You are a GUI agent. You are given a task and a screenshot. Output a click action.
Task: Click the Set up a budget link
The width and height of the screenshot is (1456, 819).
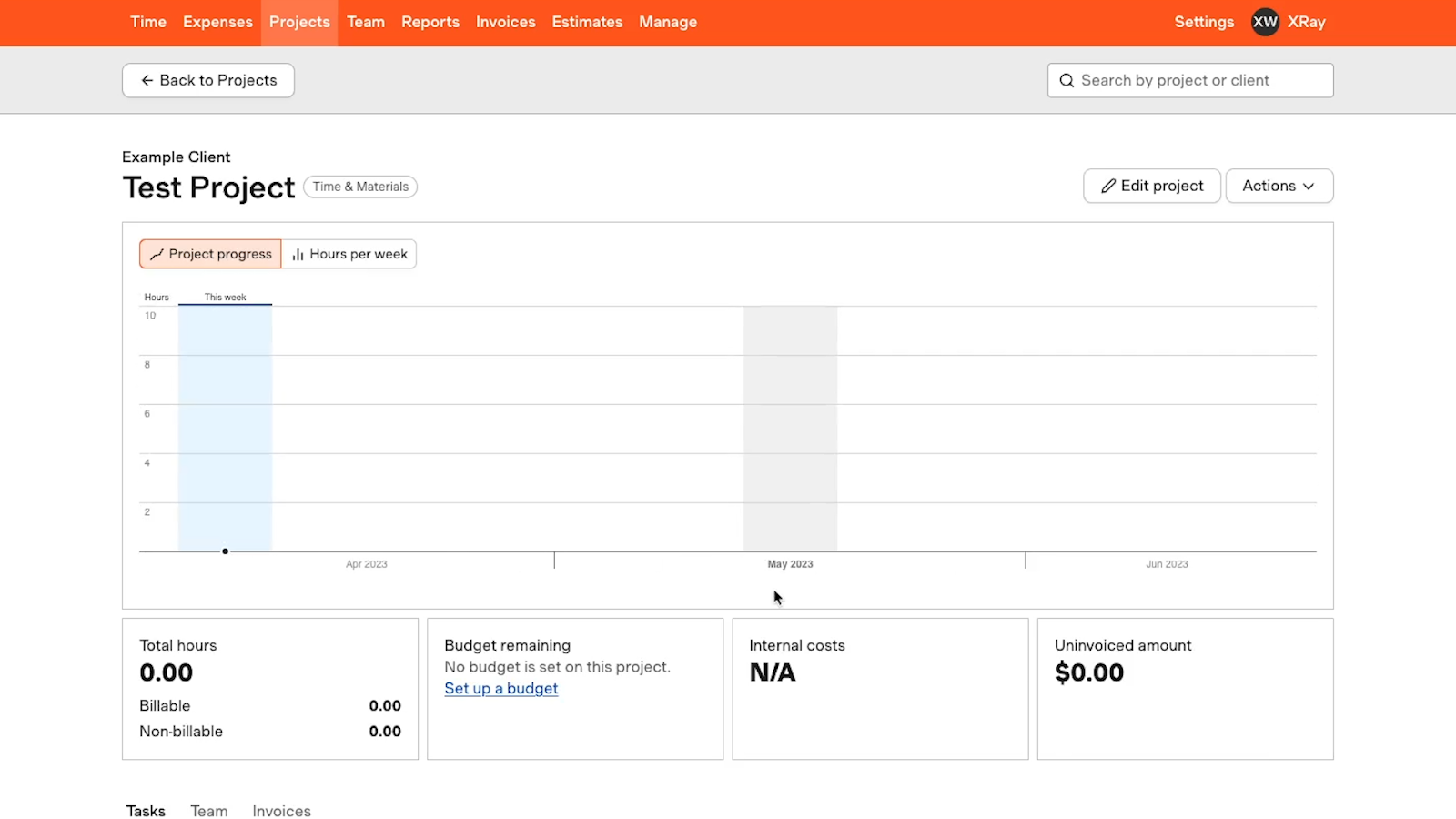501,689
